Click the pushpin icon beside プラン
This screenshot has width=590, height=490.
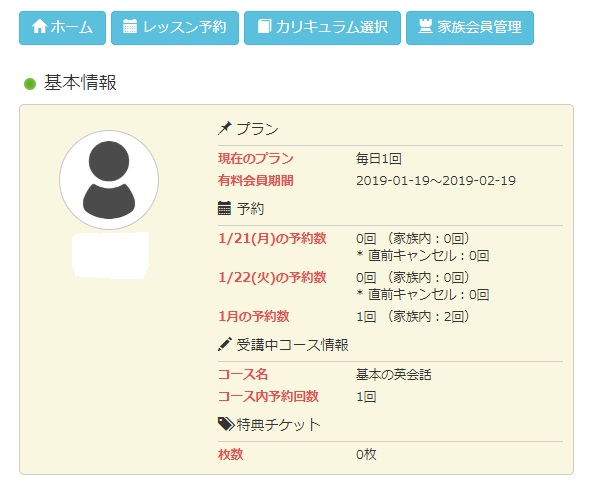pyautogui.click(x=225, y=128)
